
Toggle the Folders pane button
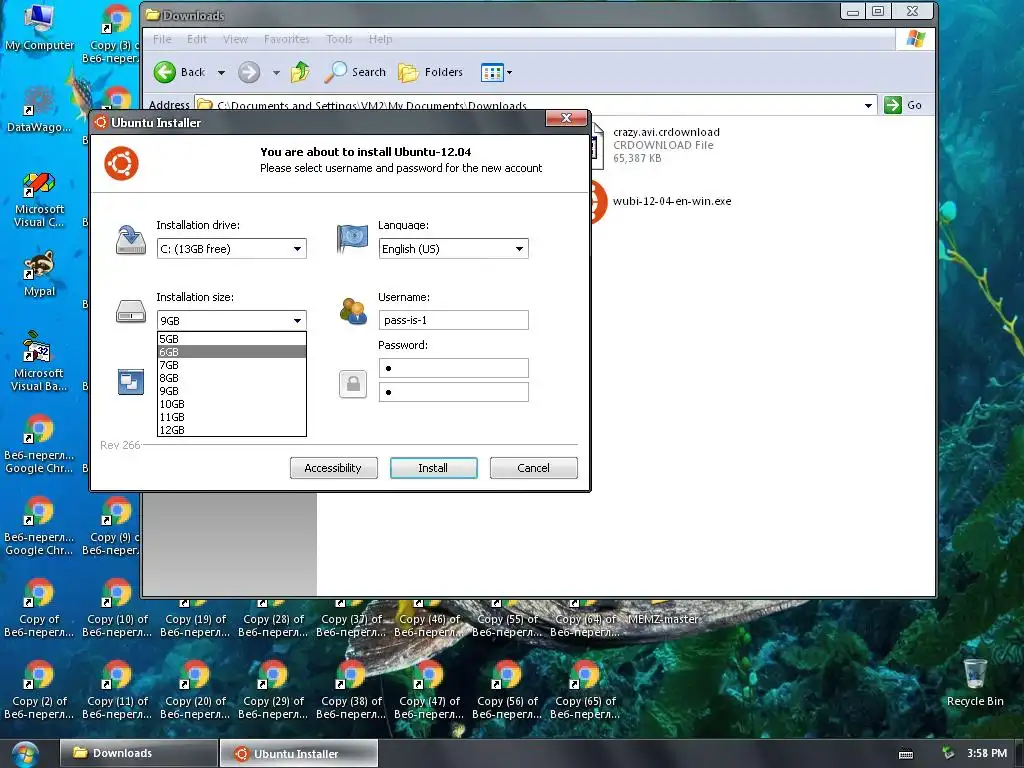pos(430,72)
